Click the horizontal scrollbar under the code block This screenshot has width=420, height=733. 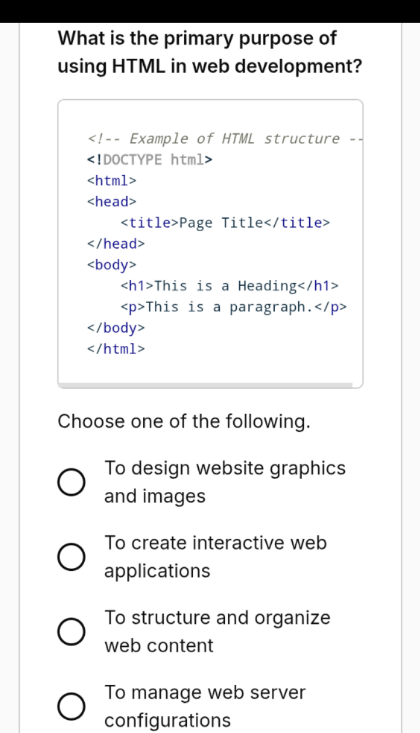pos(205,385)
